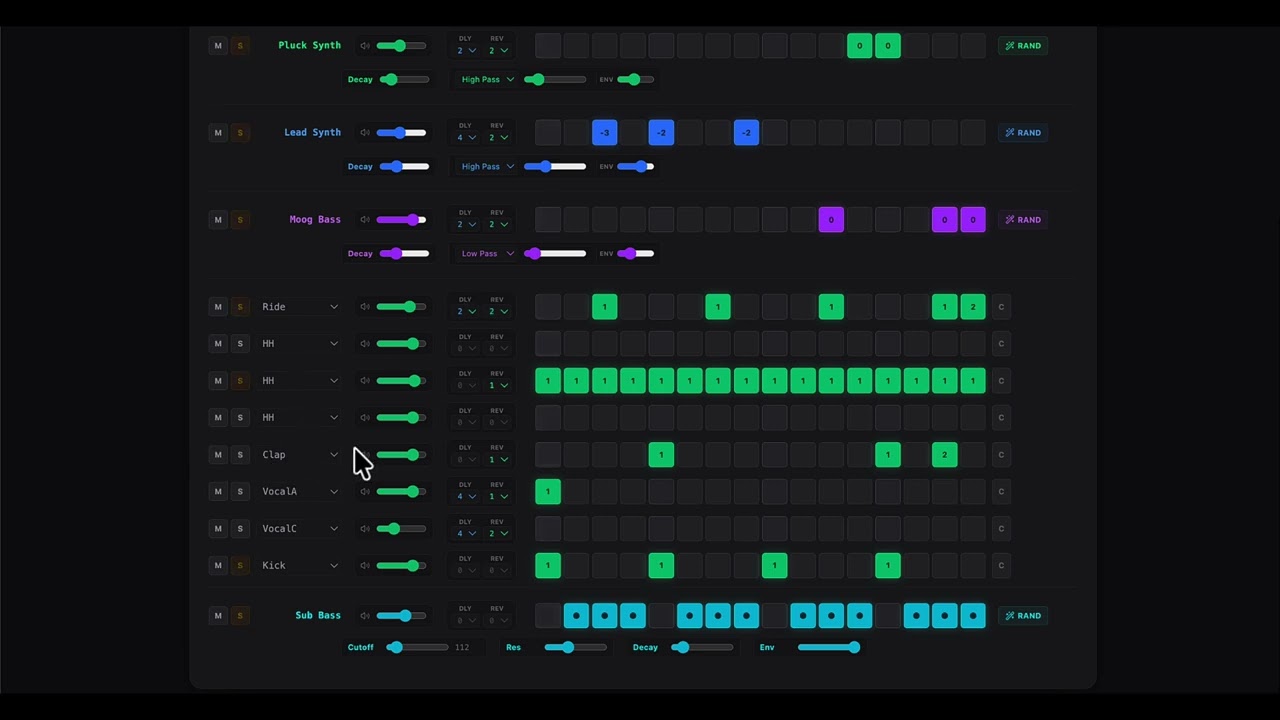Viewport: 1280px width, 720px height.
Task: Open the Clap row REV dropdown
Action: tap(498, 460)
